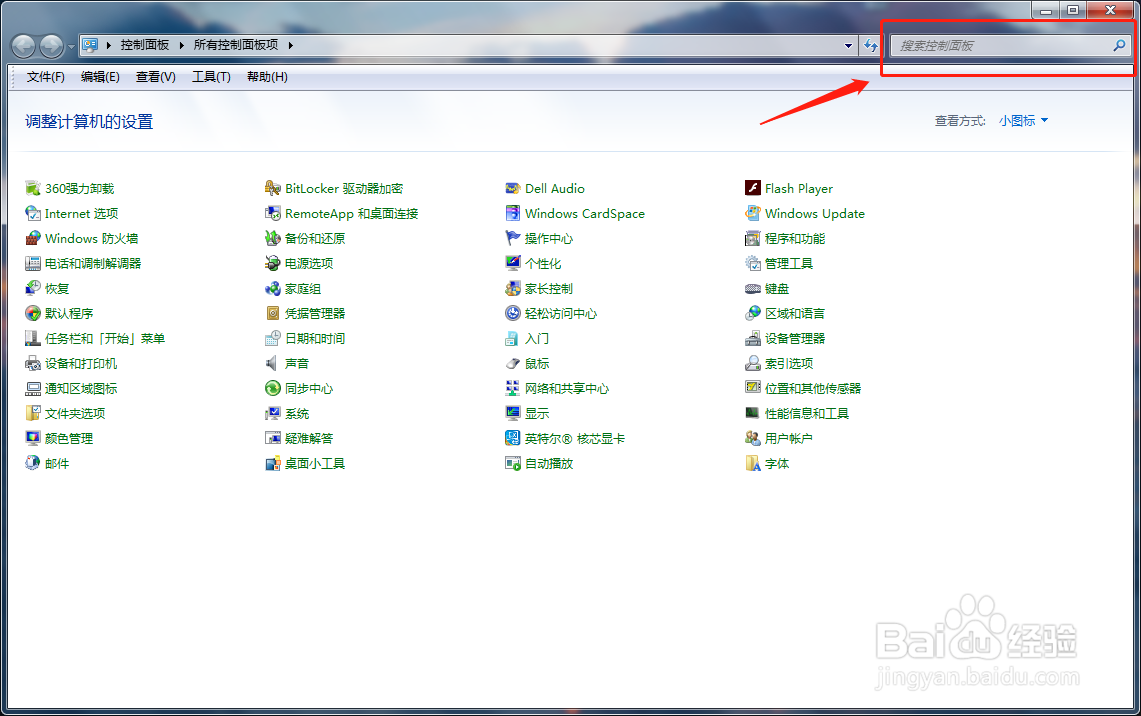Click the 操作中心 flag icon
Viewport: 1141px width, 716px height.
pyautogui.click(x=513, y=239)
